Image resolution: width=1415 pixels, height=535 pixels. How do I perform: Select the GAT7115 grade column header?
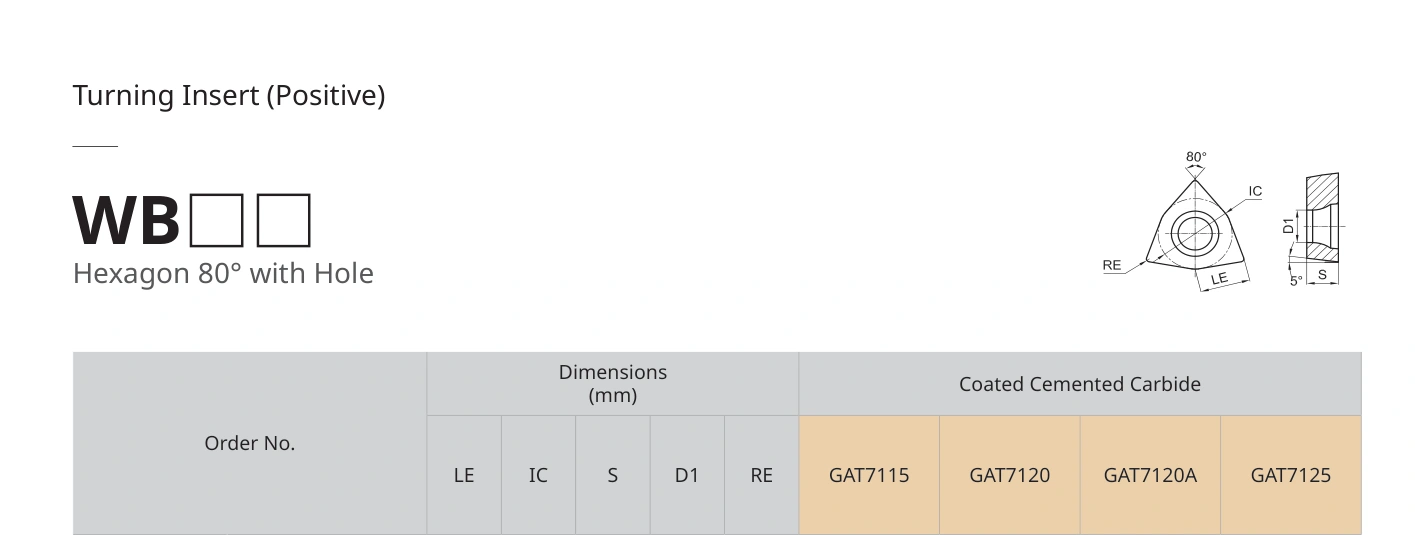pos(869,475)
